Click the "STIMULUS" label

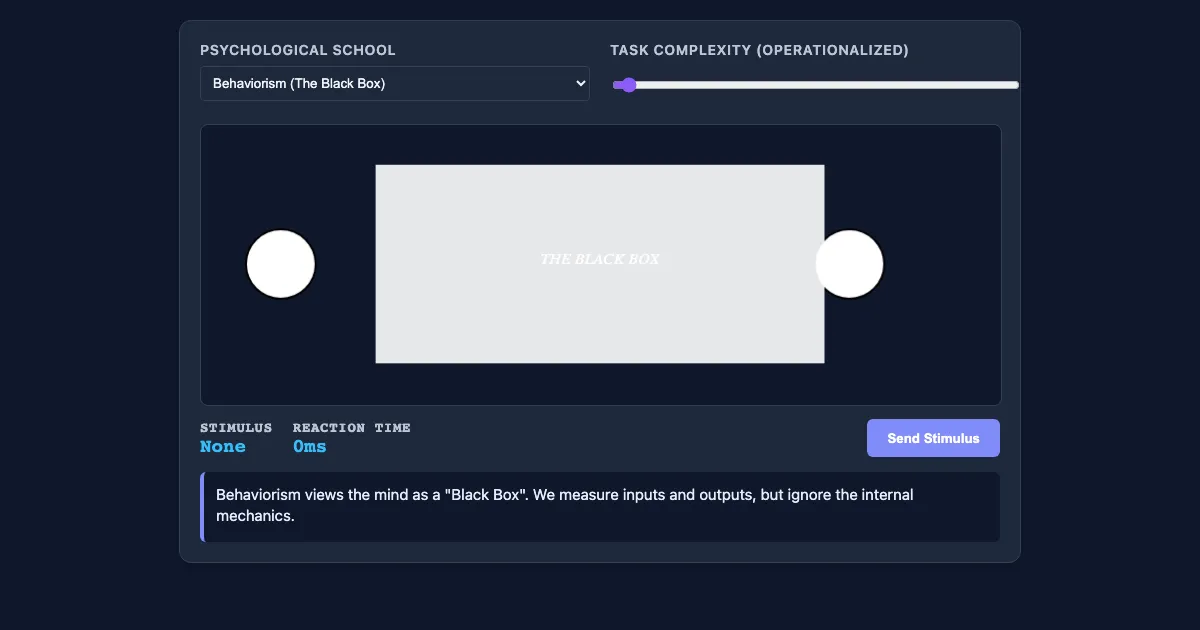click(x=236, y=428)
